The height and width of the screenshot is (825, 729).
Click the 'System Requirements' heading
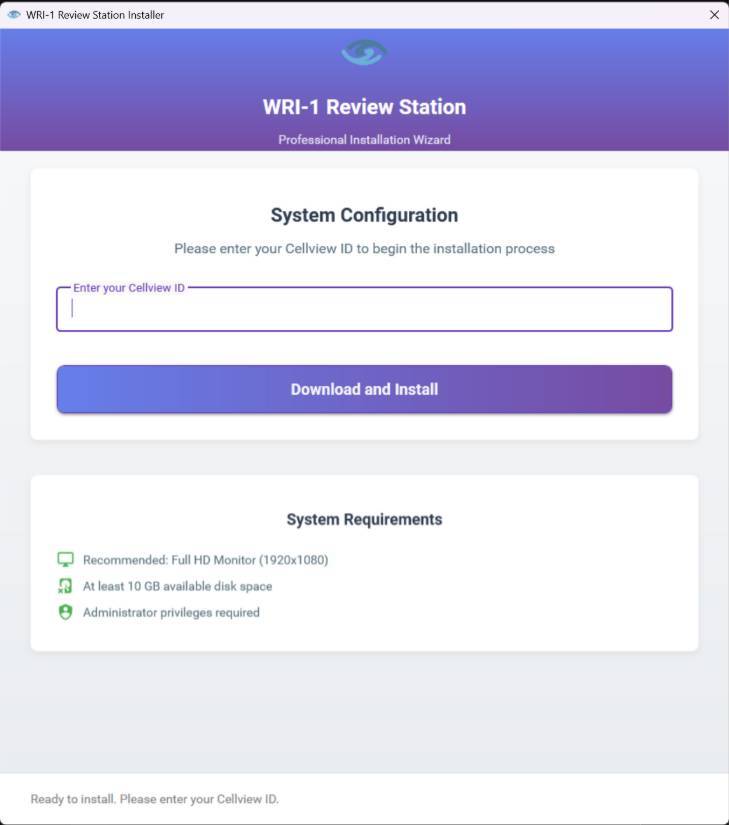pos(364,519)
